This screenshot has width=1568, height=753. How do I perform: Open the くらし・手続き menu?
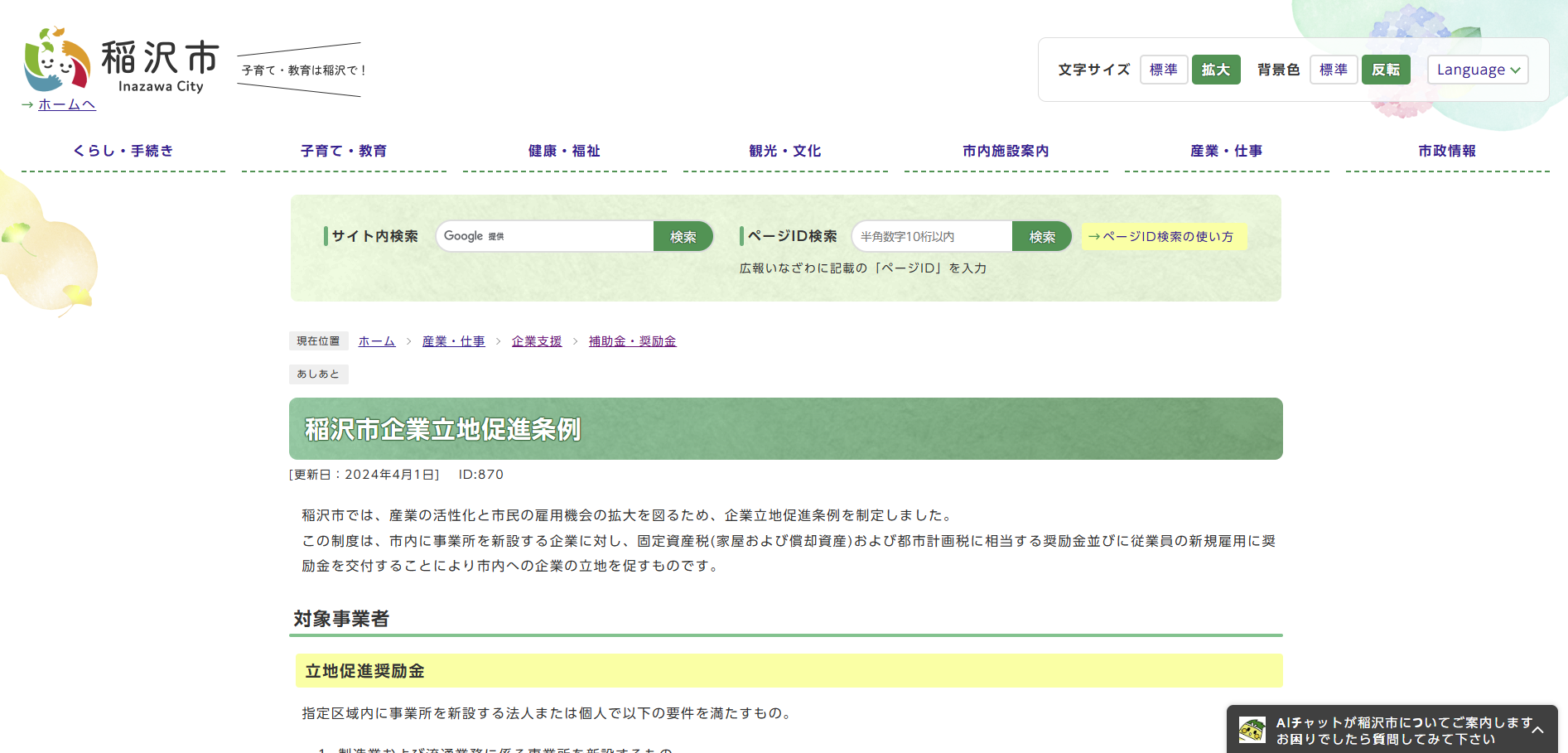(x=123, y=151)
